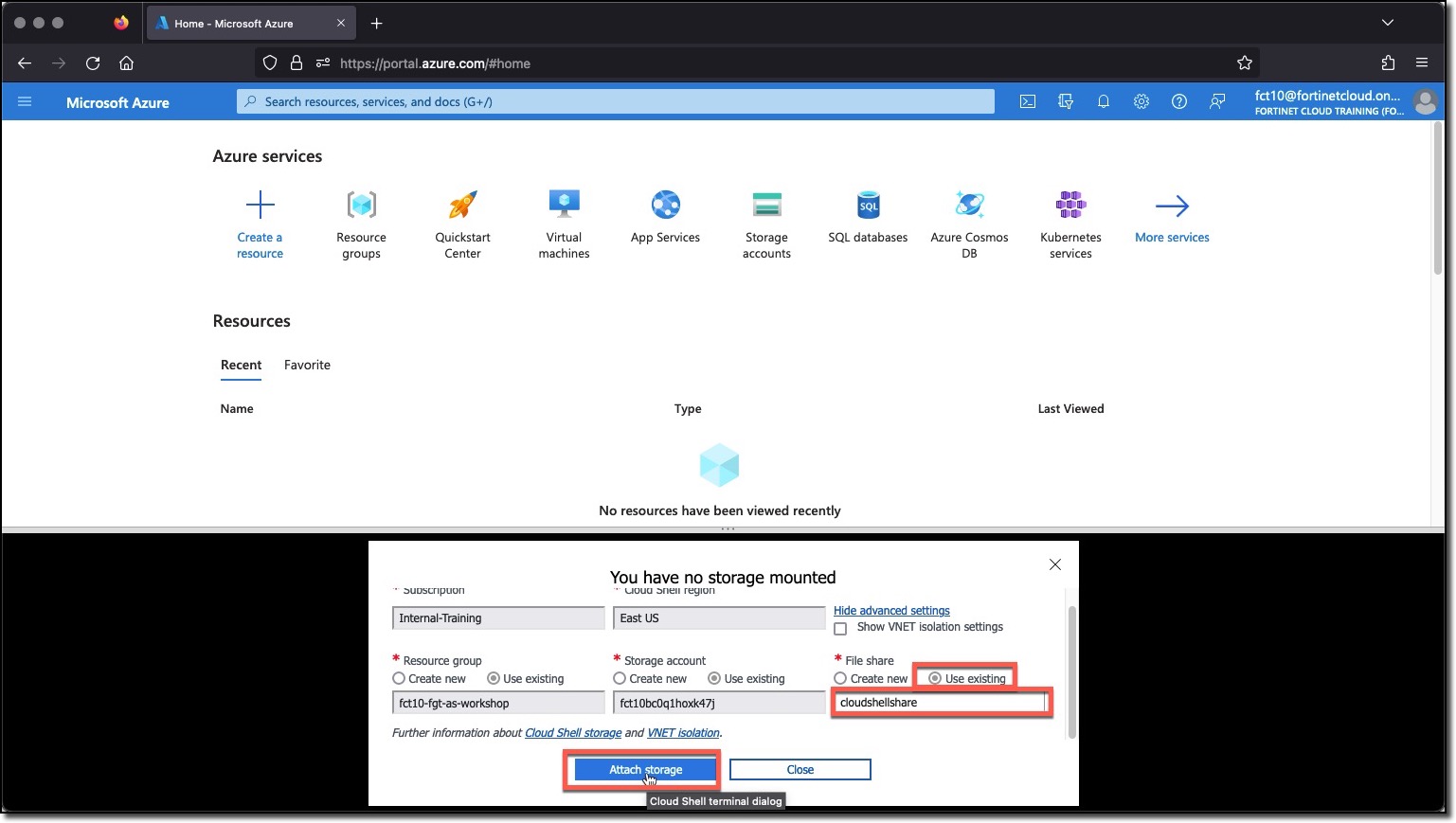This screenshot has width=1456, height=823.
Task: Click Create a resource plus icon
Action: [x=261, y=205]
